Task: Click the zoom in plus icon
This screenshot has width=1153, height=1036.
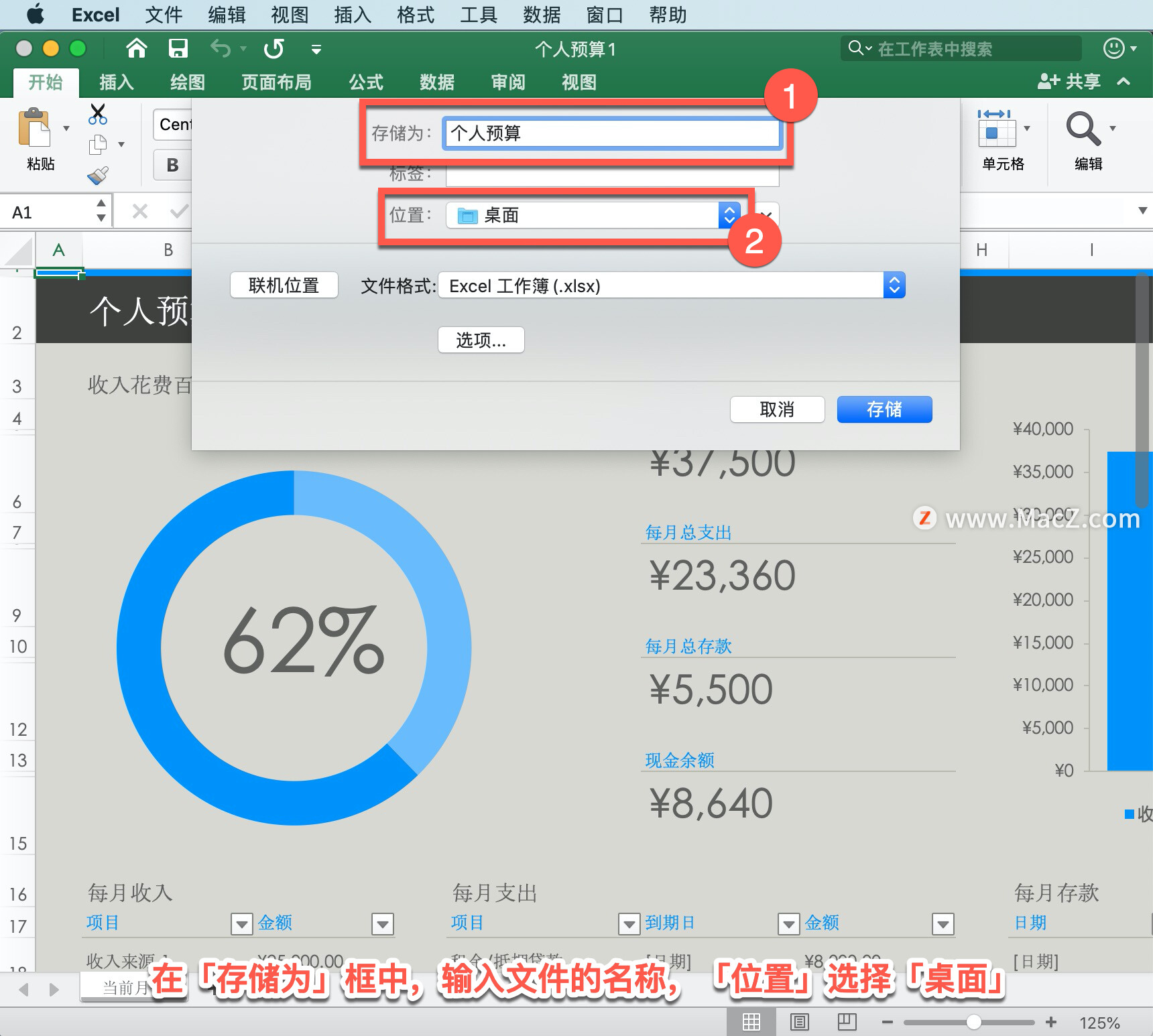Action: [1051, 1022]
